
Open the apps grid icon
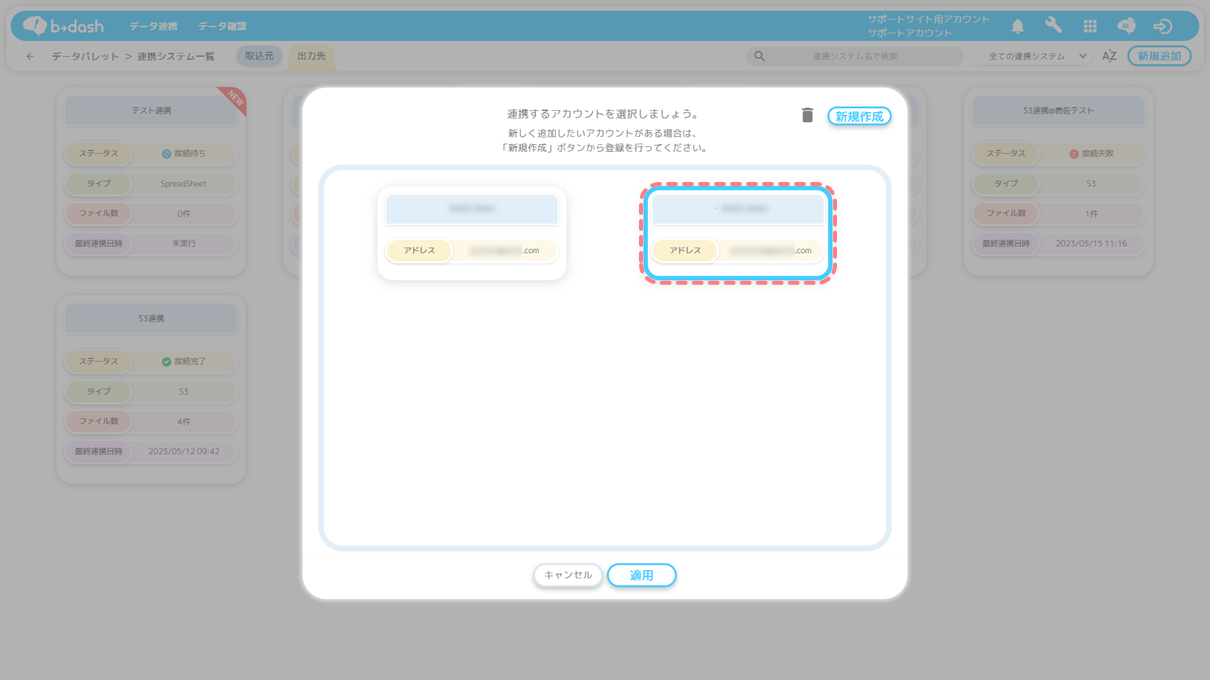[1090, 26]
